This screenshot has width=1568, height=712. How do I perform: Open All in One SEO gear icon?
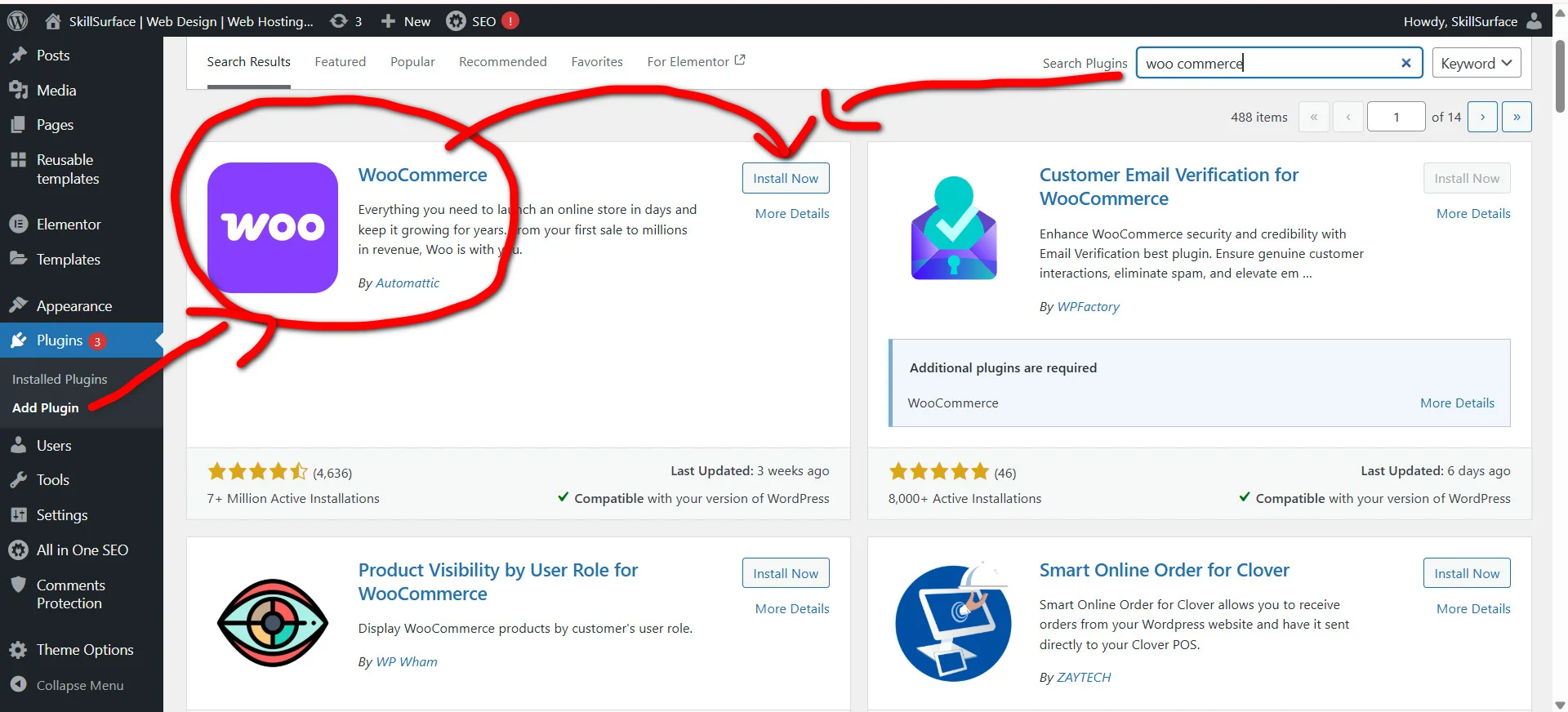(x=18, y=550)
